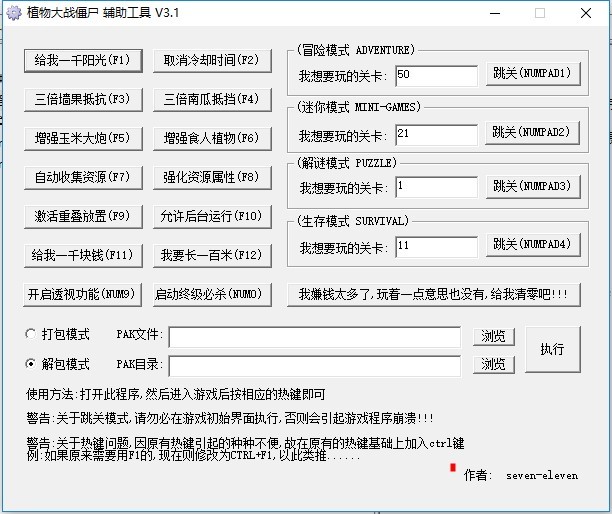Click the adventure mode level input field
The height and width of the screenshot is (514, 612).
(x=436, y=75)
